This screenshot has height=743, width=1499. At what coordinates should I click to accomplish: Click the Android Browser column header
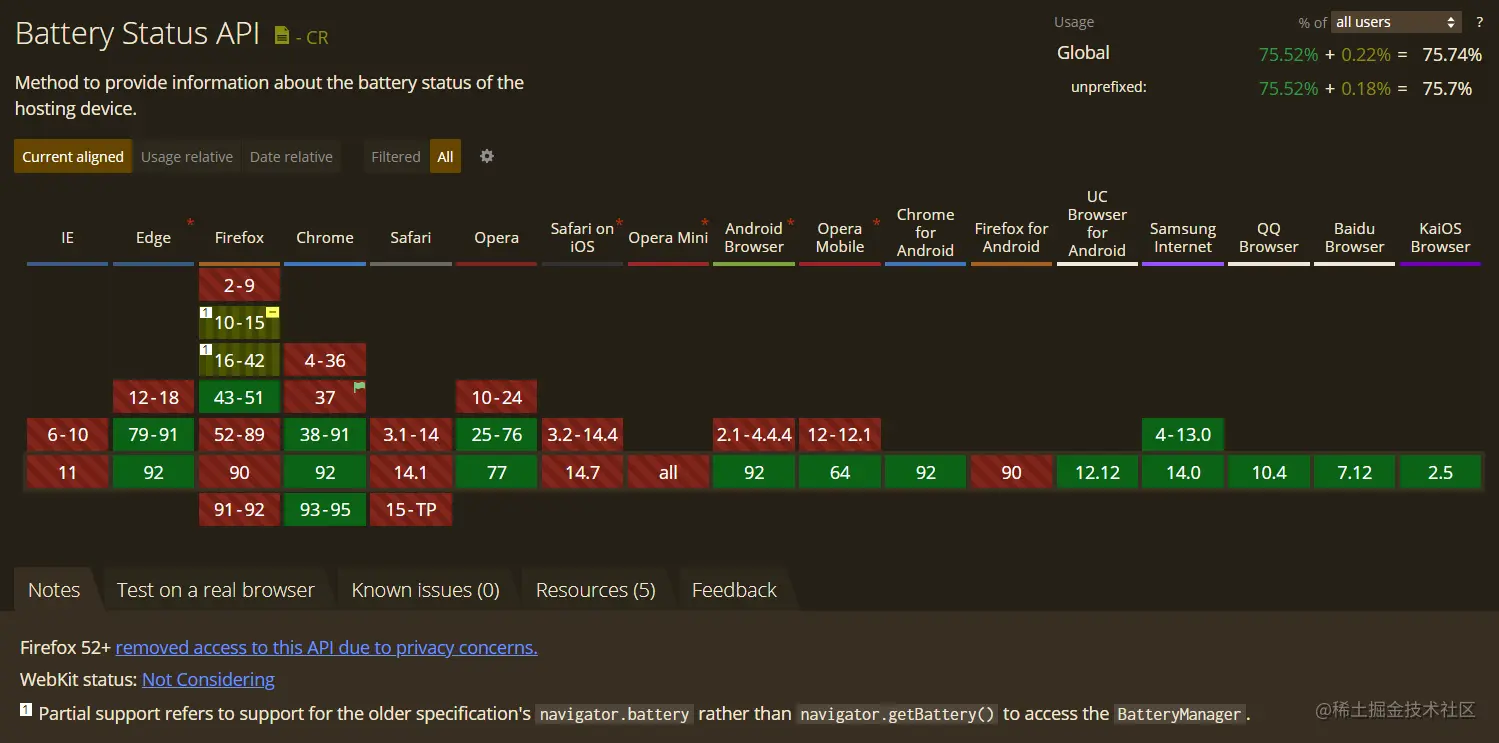click(754, 237)
